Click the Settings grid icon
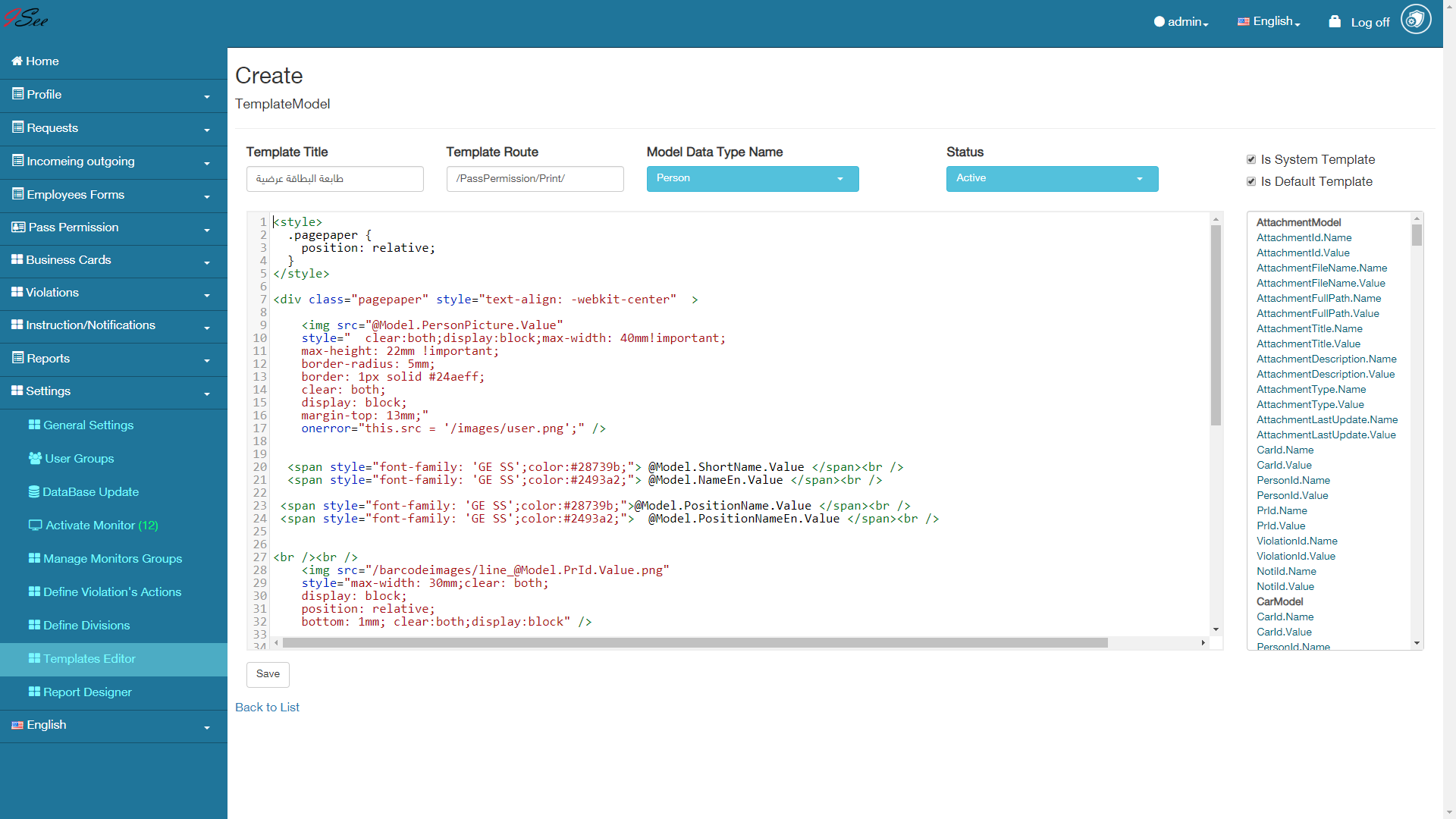The width and height of the screenshot is (1456, 819). pos(17,391)
